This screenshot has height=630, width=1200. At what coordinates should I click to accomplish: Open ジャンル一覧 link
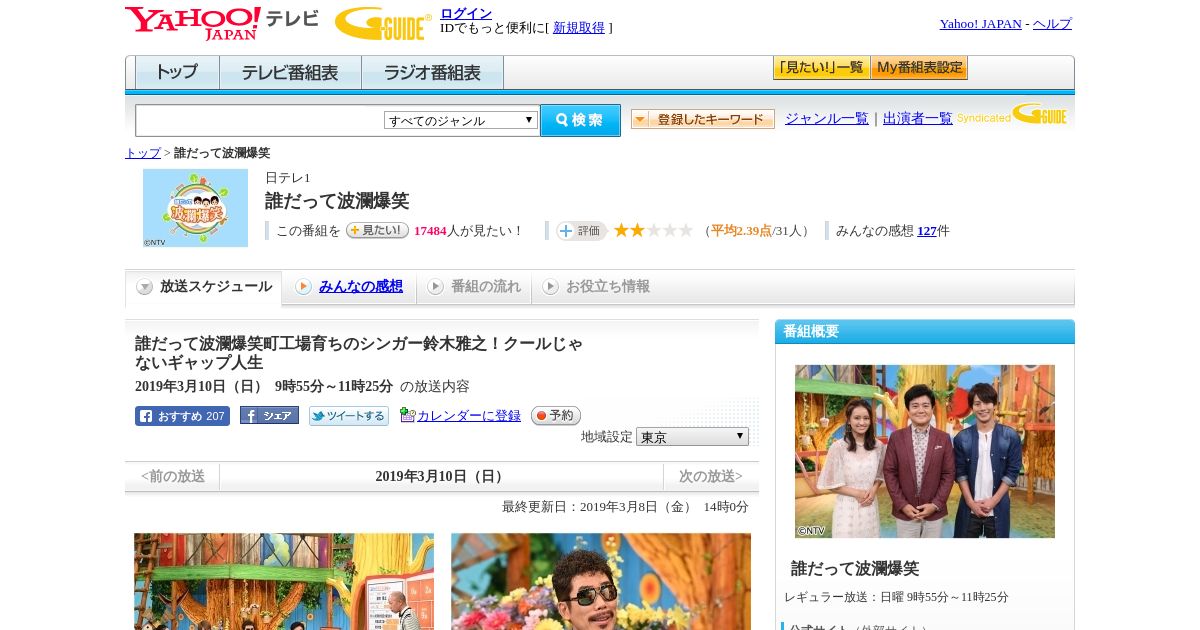coord(827,118)
